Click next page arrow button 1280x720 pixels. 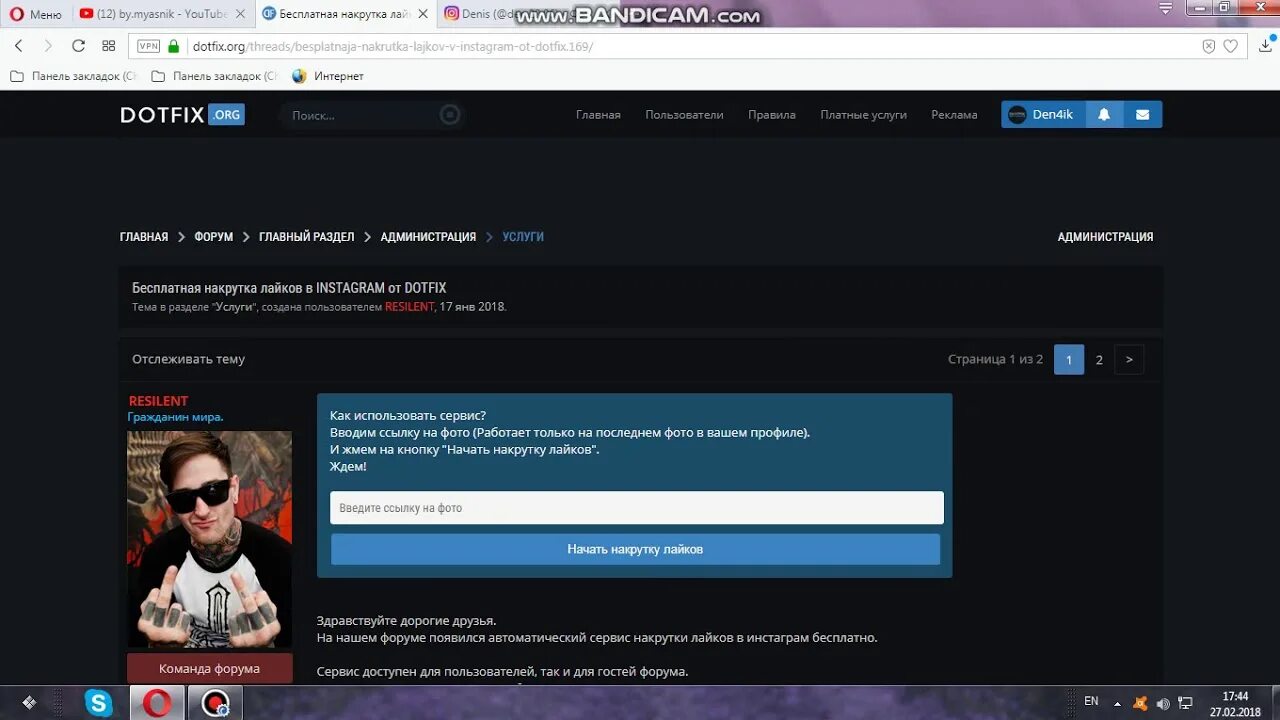click(1129, 359)
